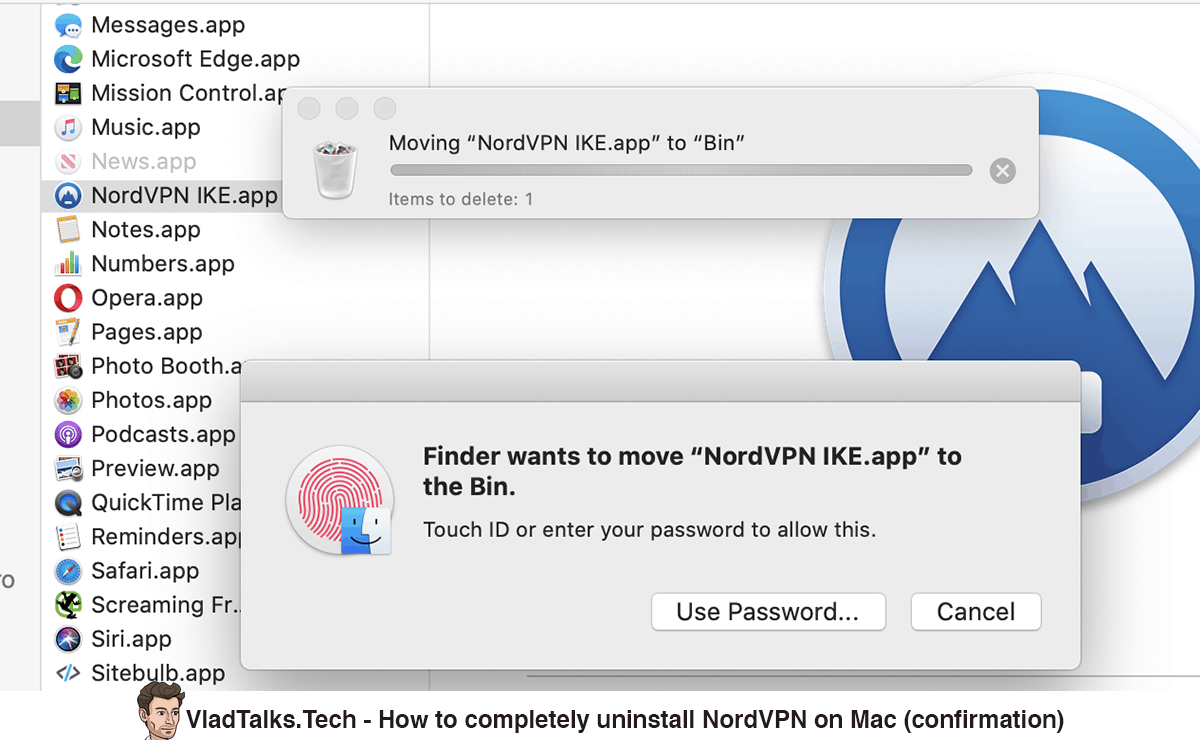
Task: Select the NordVPN IKE.app list row name
Action: (184, 195)
